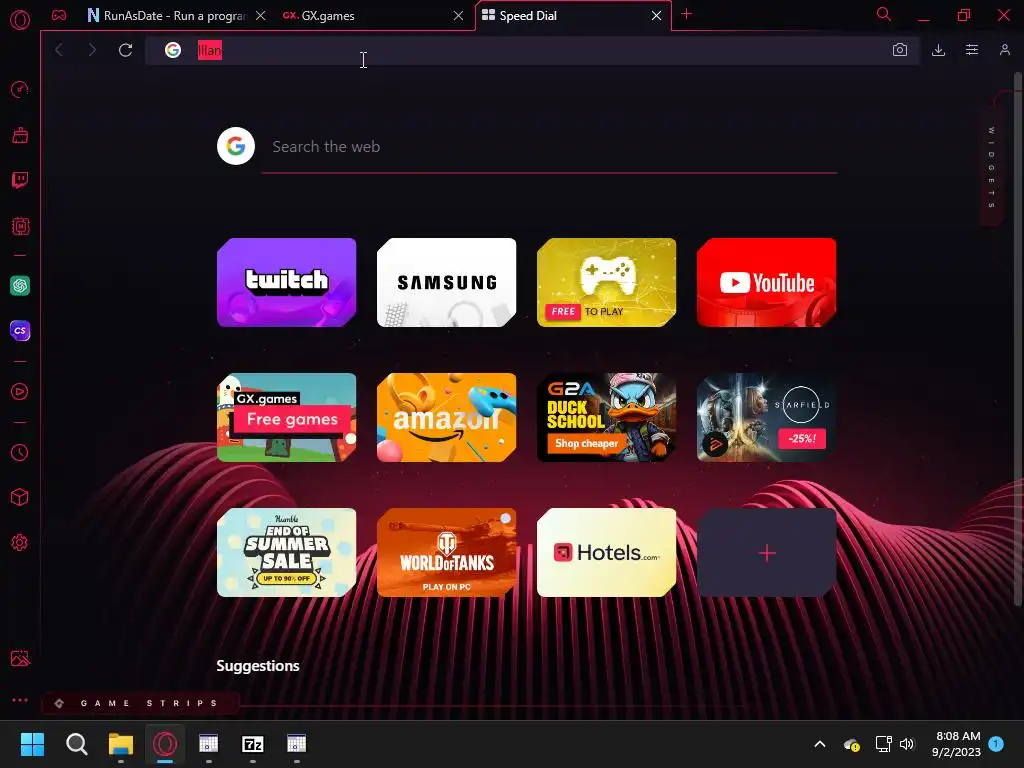Open Extensions cube icon in sidebar
The image size is (1024, 768).
pyautogui.click(x=20, y=498)
